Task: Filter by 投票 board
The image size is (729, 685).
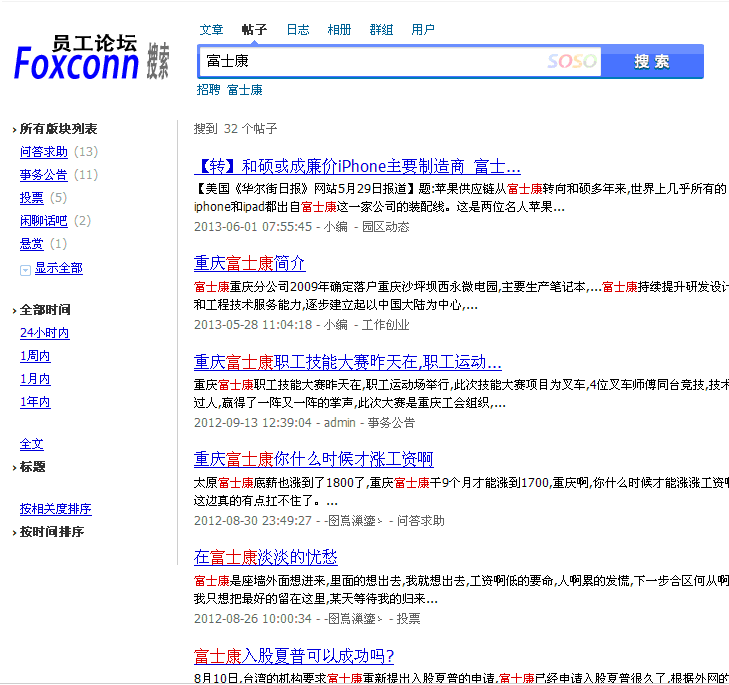Action: coord(32,198)
